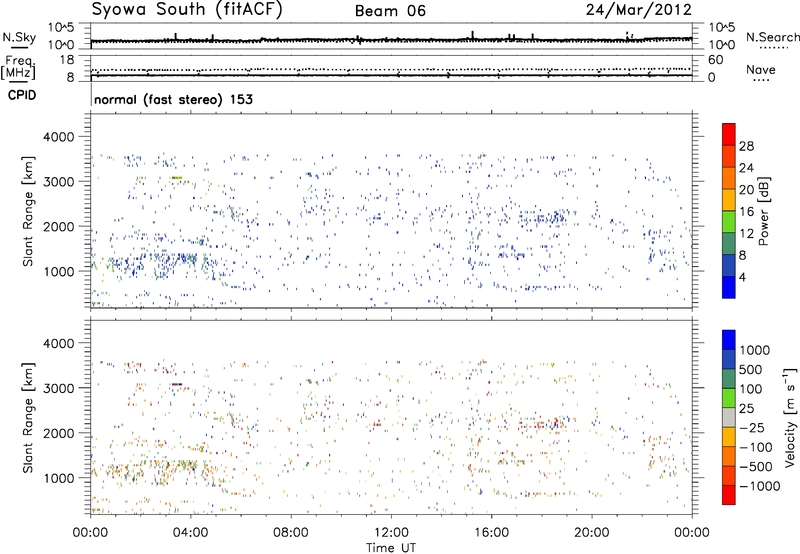Pick the light green 12–16 dB Power segment
The height and width of the screenshot is (554, 800).
pyautogui.click(x=729, y=221)
